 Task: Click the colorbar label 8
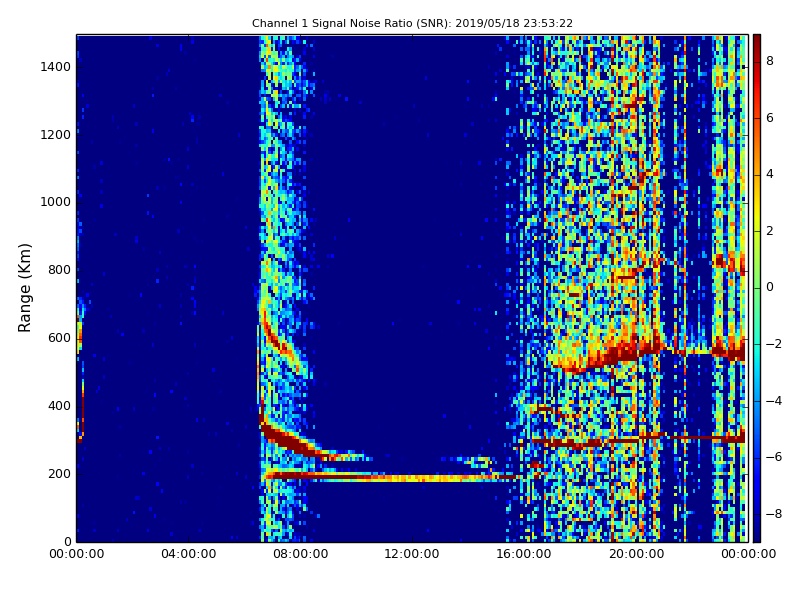click(x=770, y=61)
